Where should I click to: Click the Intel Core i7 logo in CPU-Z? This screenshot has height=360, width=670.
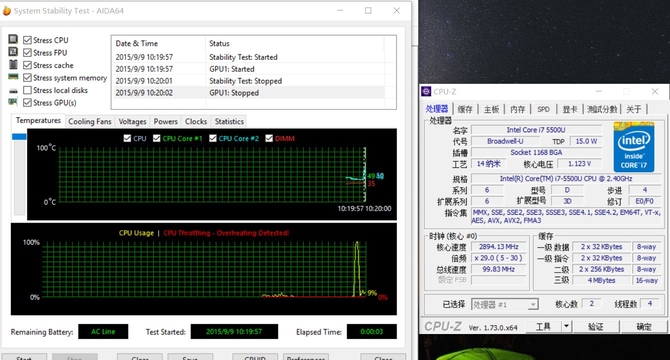tap(634, 147)
